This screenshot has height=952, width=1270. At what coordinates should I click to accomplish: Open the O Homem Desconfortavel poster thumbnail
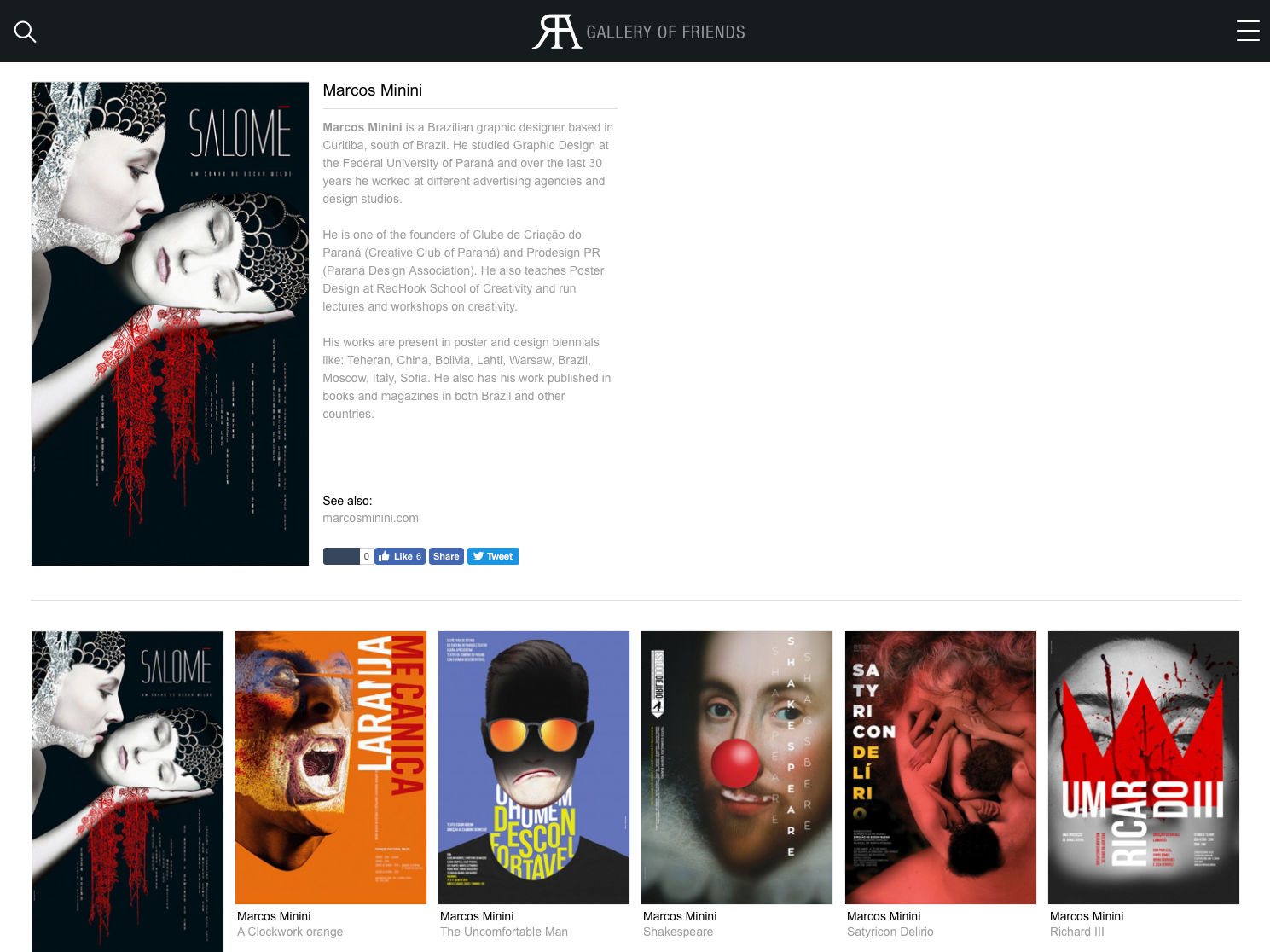[x=534, y=768]
